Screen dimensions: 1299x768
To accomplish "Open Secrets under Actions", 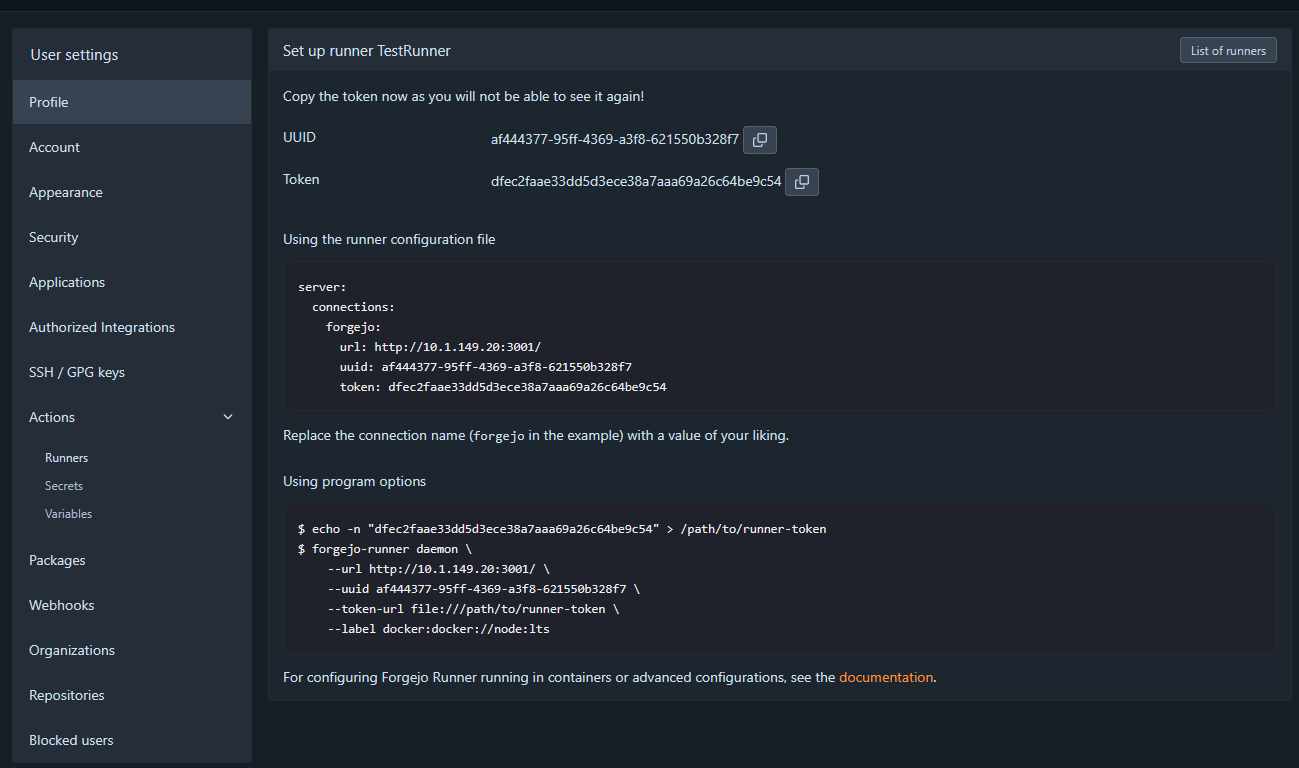I will click(x=64, y=486).
